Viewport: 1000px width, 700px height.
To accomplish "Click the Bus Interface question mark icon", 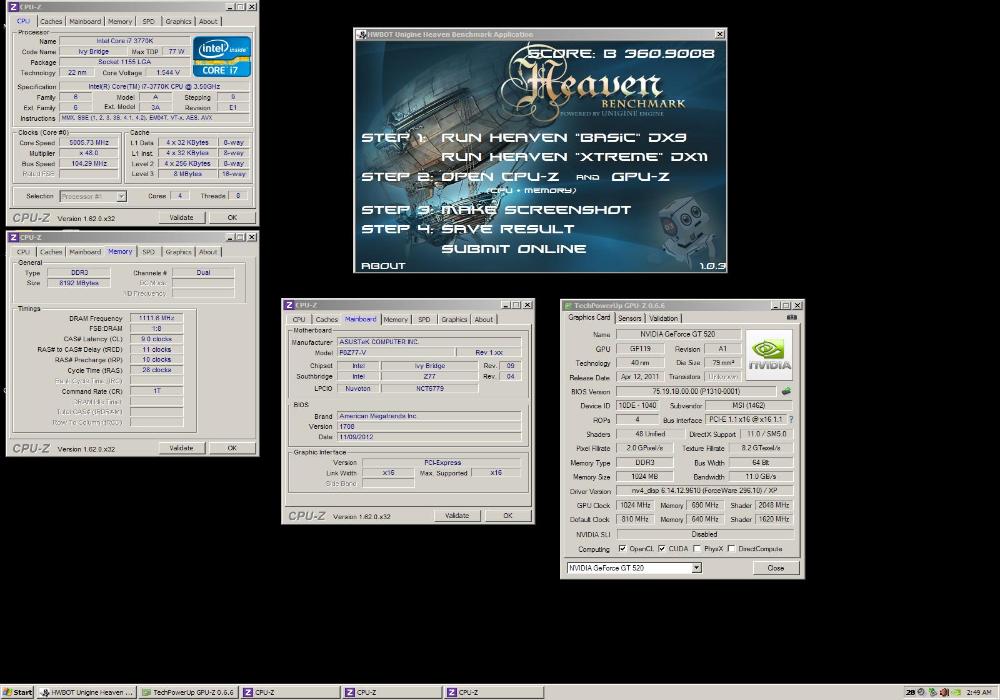I will pyautogui.click(x=791, y=419).
